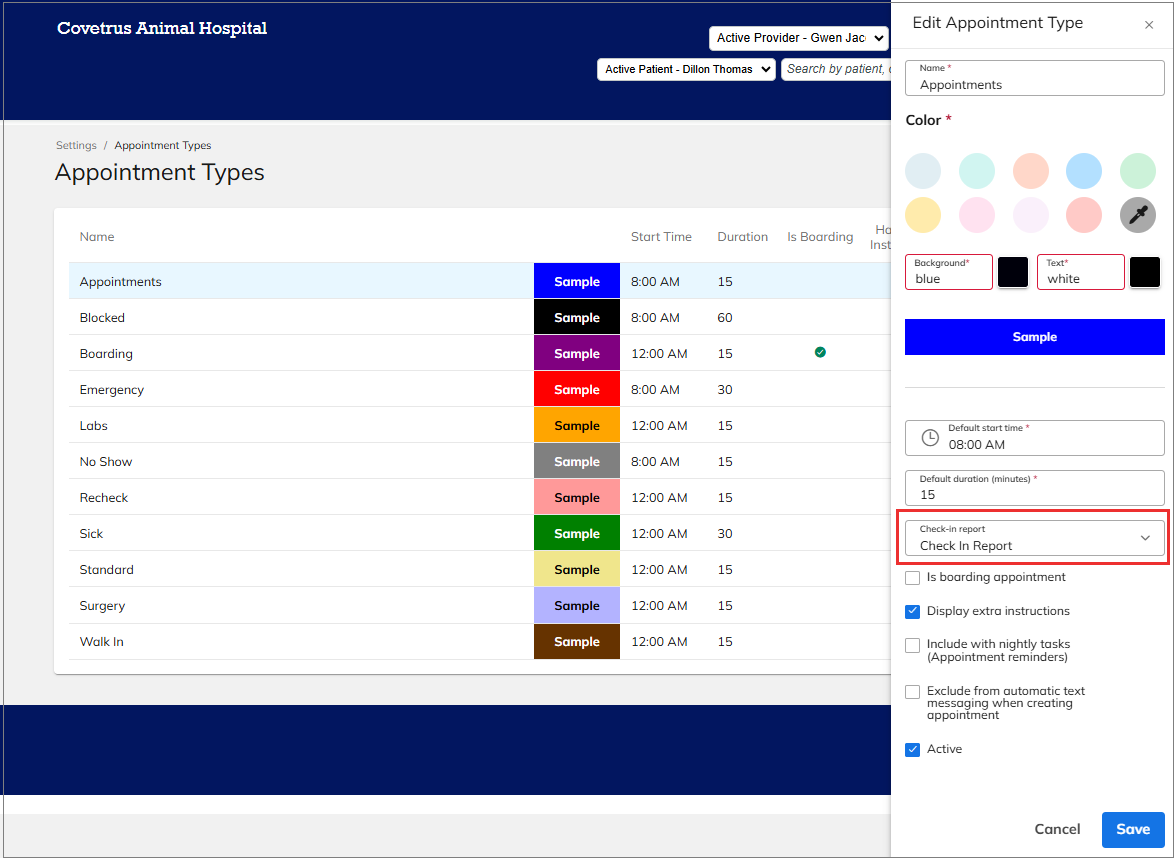The width and height of the screenshot is (1174, 858).
Task: Open the eyedropper custom color picker
Action: (x=1137, y=215)
